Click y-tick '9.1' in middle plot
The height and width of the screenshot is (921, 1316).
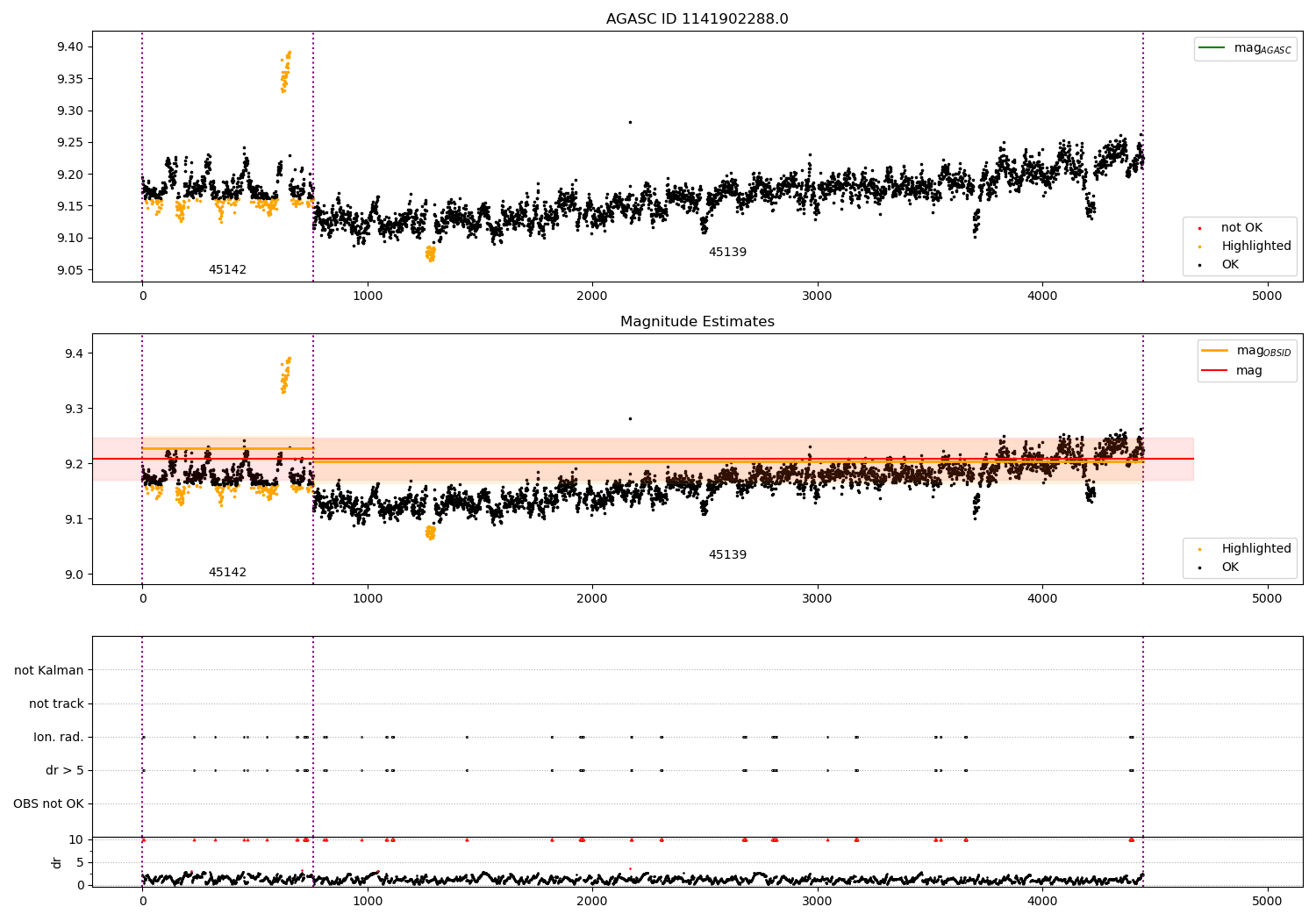click(x=73, y=519)
